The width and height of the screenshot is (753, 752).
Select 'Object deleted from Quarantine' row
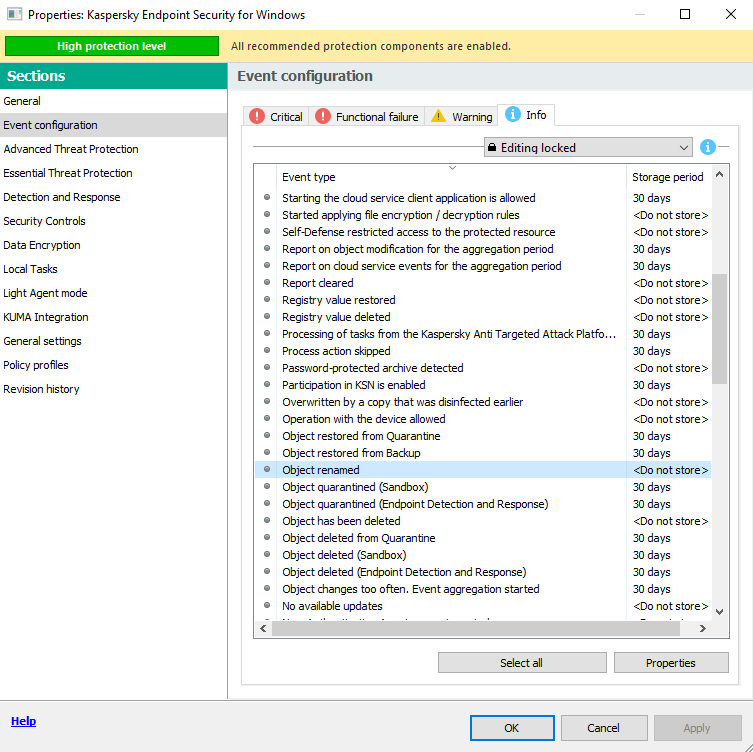click(483, 538)
